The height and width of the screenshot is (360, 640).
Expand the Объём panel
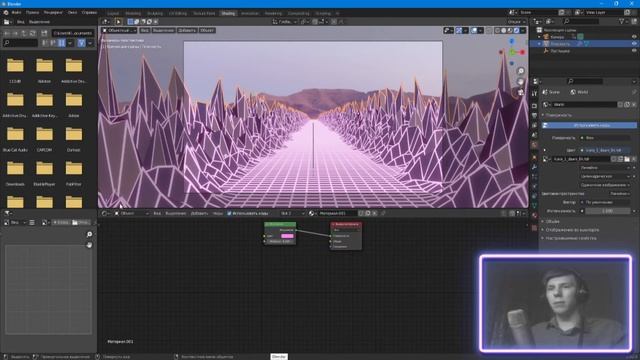pyautogui.click(x=552, y=221)
